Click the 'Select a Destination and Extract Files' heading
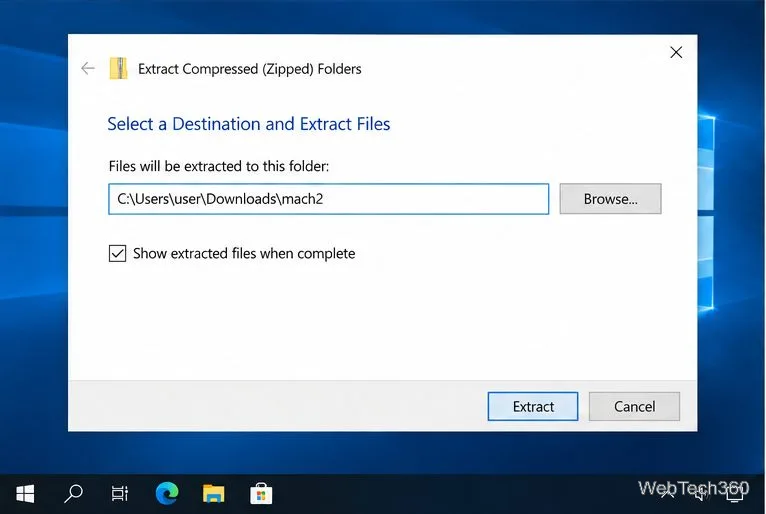 click(249, 124)
